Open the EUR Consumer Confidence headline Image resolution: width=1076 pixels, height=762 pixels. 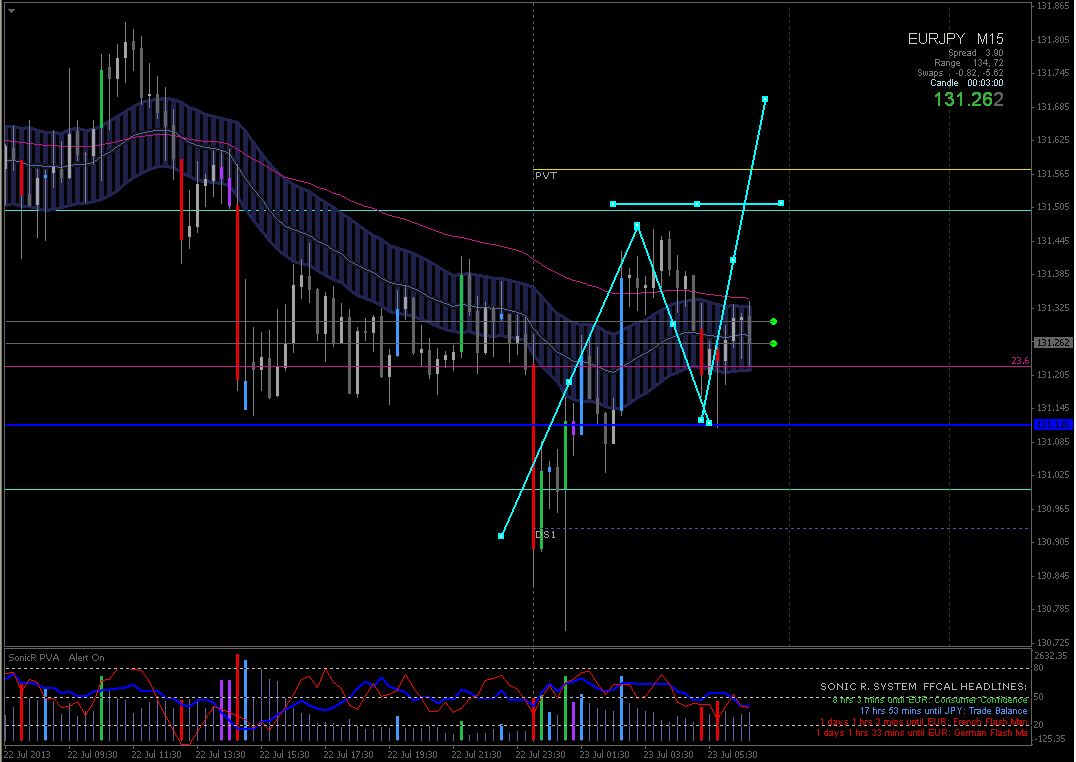pos(929,698)
